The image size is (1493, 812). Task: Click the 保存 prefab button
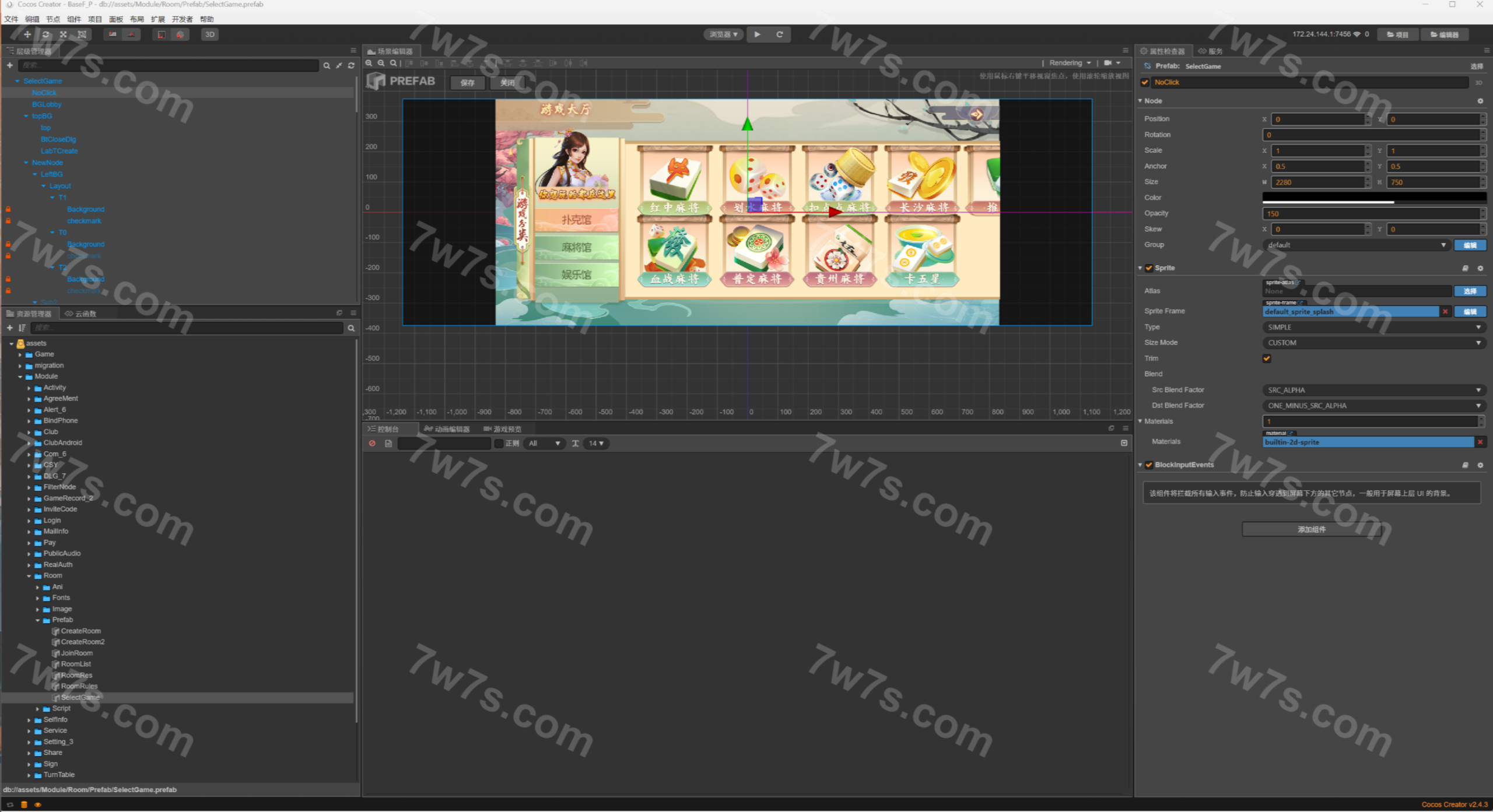468,83
